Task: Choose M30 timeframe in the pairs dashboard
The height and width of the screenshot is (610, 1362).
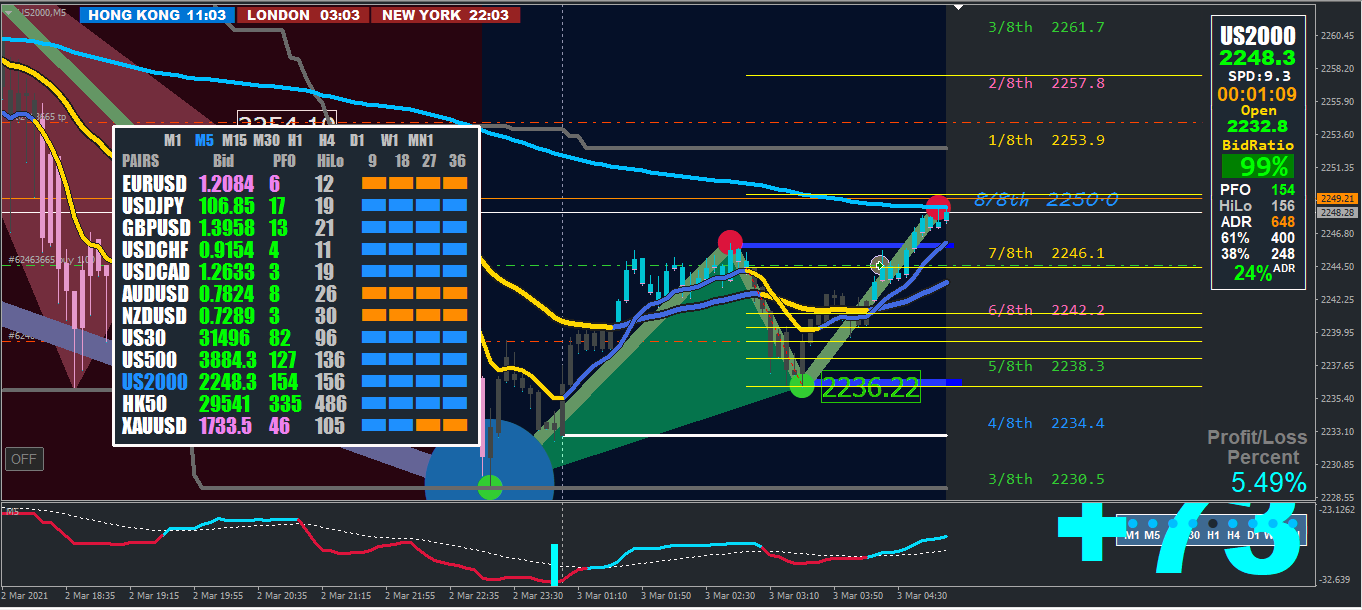Action: pos(267,140)
